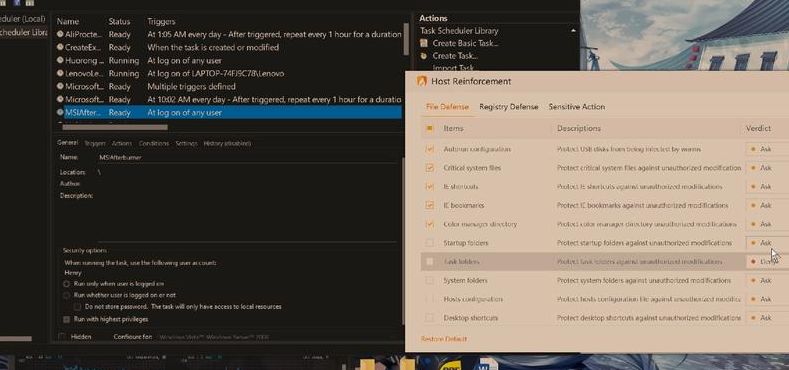
Task: Click the MSIAfterburner task row icon
Action: 60,112
